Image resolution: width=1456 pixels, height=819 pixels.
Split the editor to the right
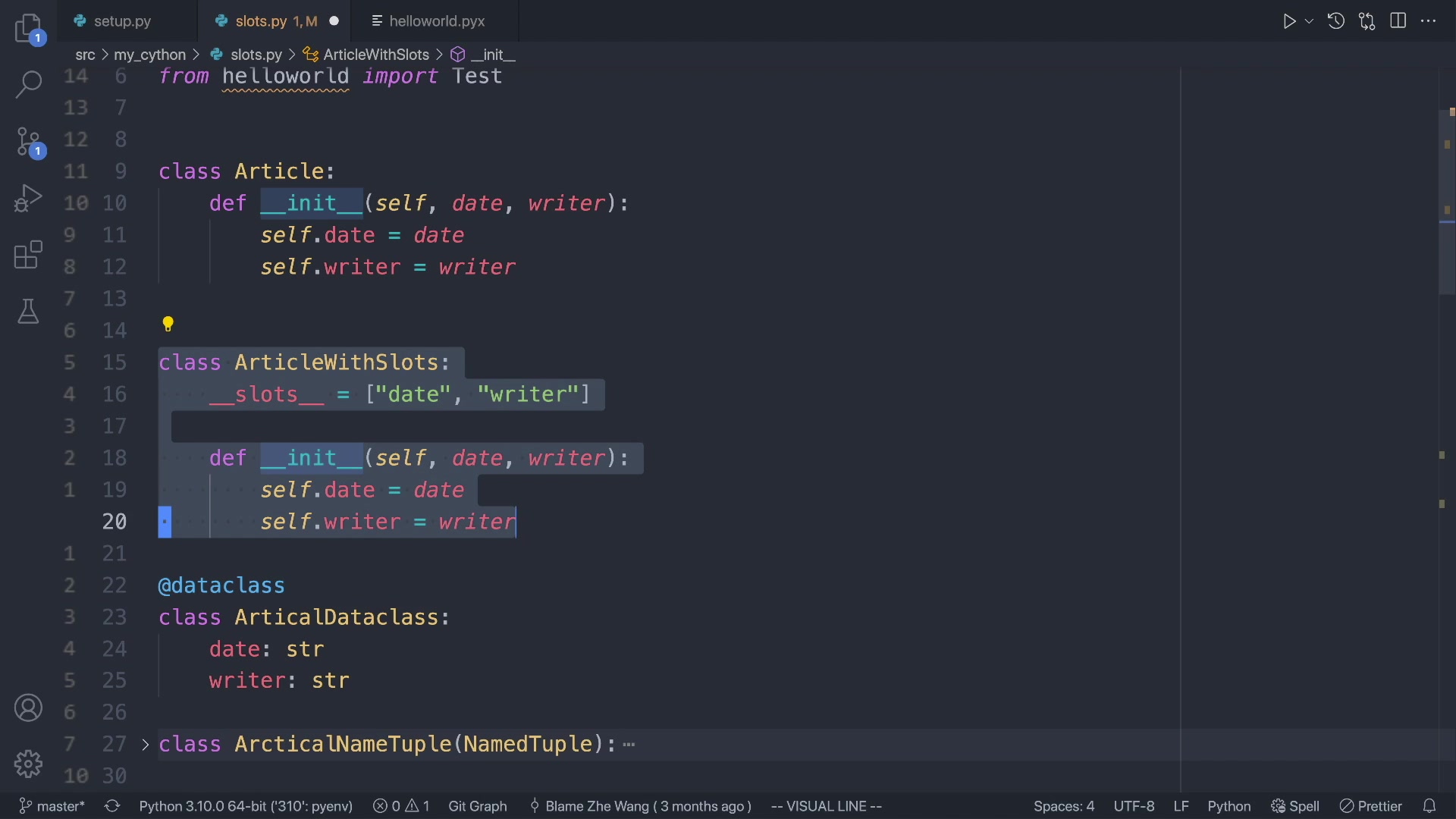(1398, 20)
